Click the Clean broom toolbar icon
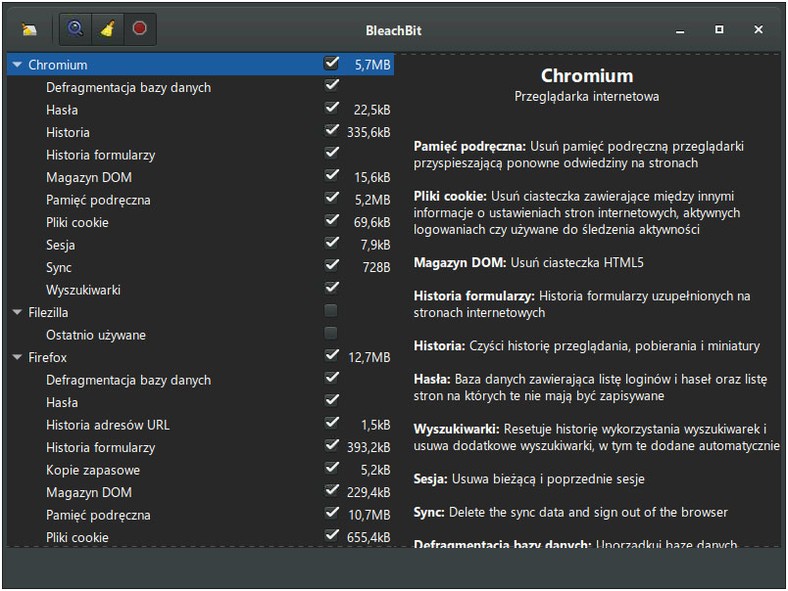This screenshot has width=788, height=591. [x=107, y=29]
